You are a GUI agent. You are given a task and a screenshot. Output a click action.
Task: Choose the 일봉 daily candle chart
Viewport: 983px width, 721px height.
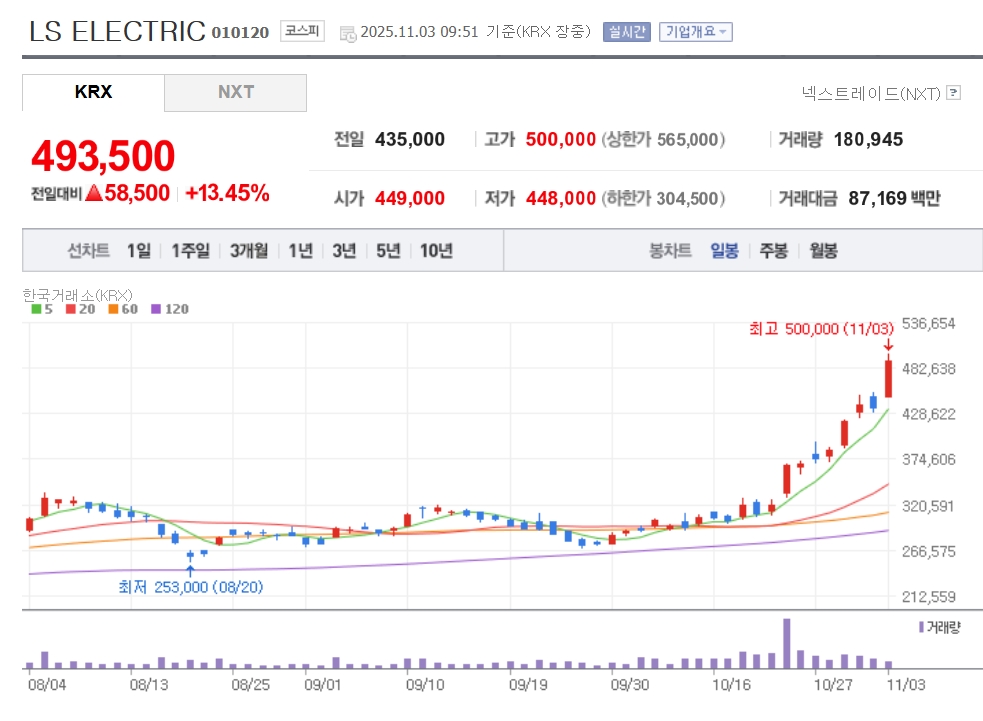pyautogui.click(x=724, y=251)
